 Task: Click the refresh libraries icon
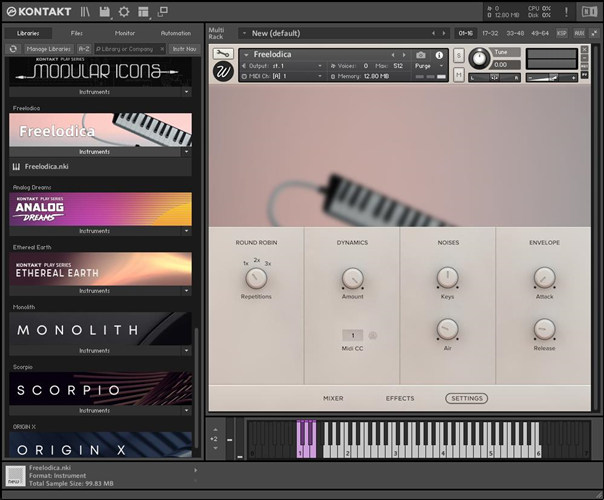coord(13,48)
